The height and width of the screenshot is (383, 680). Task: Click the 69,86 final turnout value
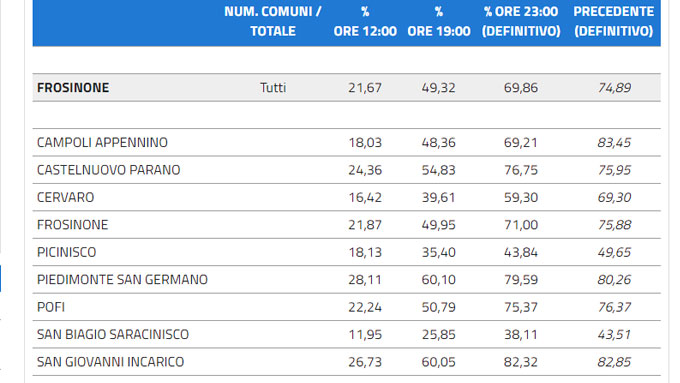(521, 88)
